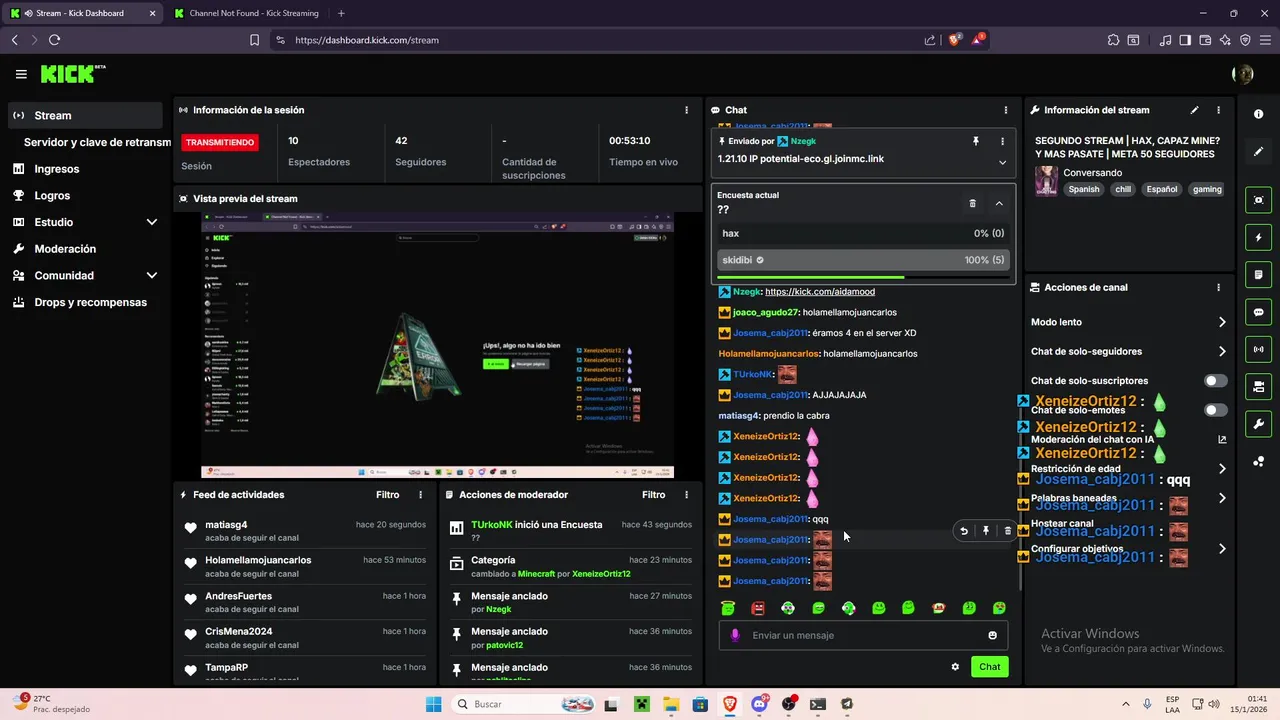This screenshot has height=720, width=1280.
Task: Open chat settings with the gear icon
Action: (x=955, y=667)
